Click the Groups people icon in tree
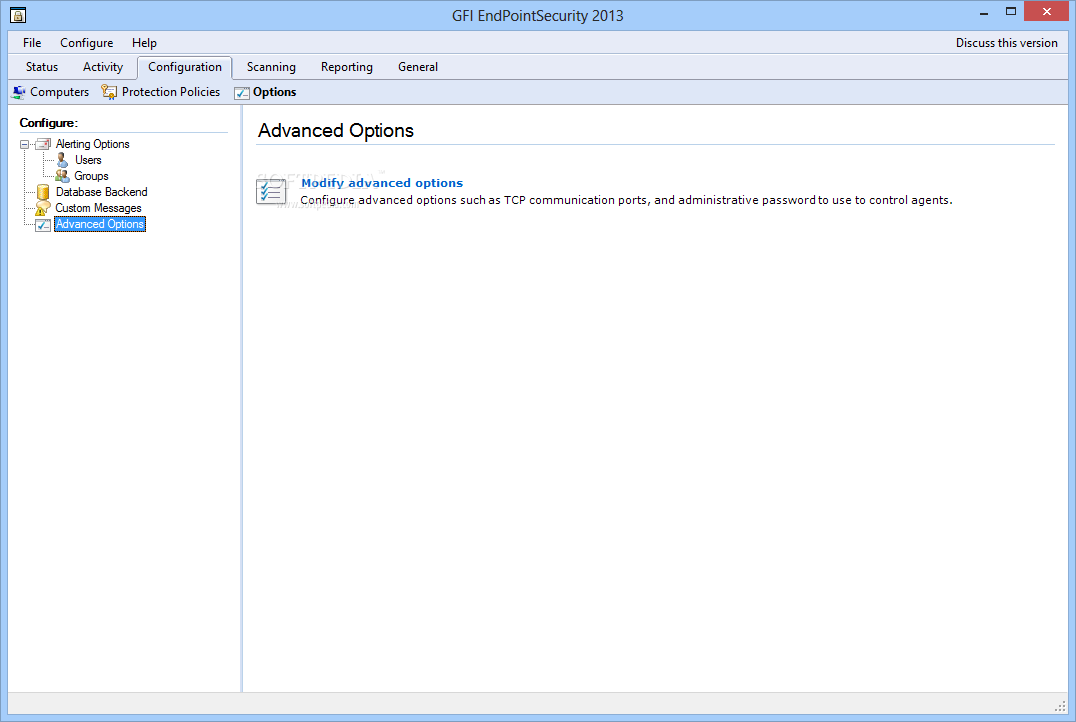The width and height of the screenshot is (1076, 722). (x=62, y=176)
